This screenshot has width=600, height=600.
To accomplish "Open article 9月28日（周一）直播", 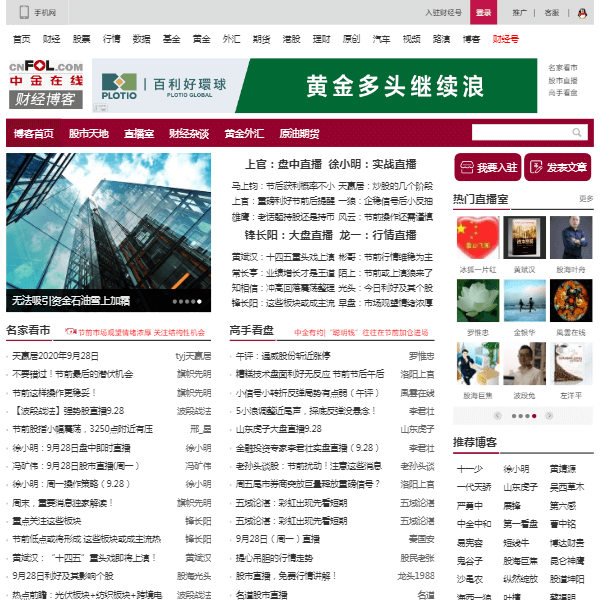I will coord(278,539).
